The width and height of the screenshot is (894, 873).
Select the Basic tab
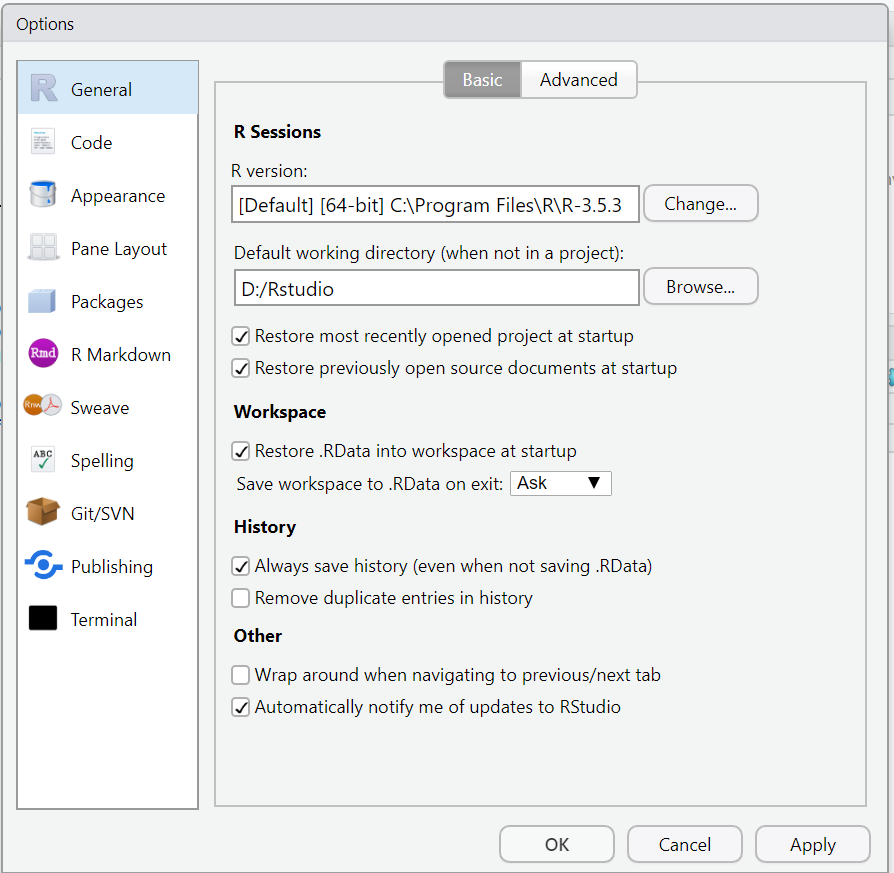coord(482,79)
